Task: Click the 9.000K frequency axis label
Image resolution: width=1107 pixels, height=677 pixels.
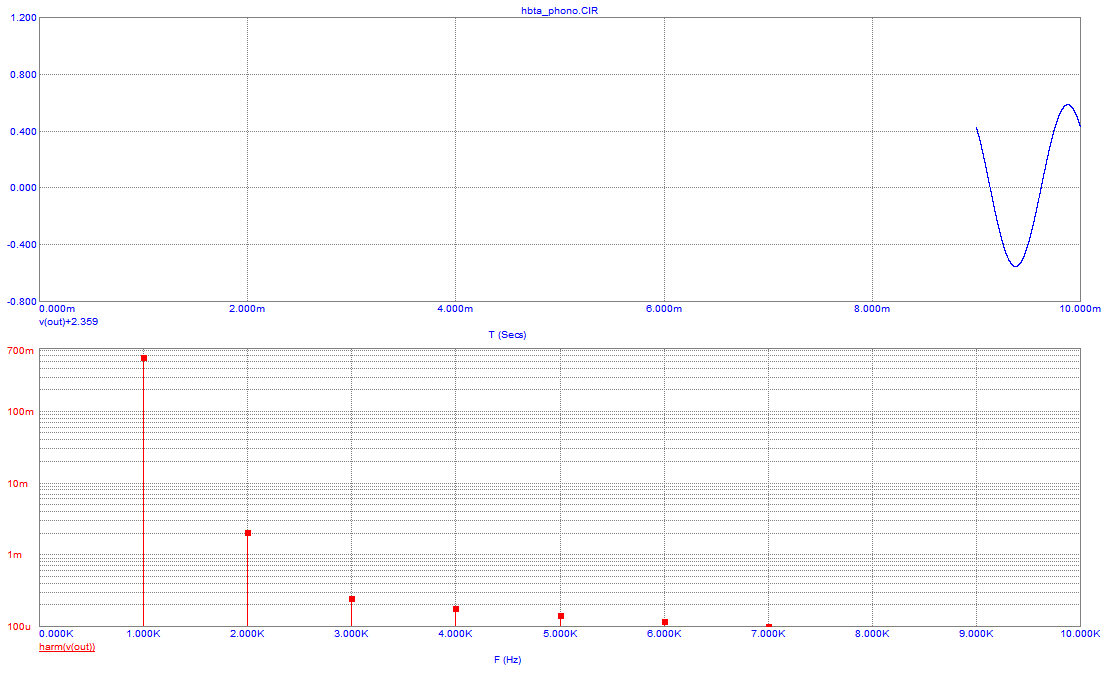Action: [x=976, y=634]
